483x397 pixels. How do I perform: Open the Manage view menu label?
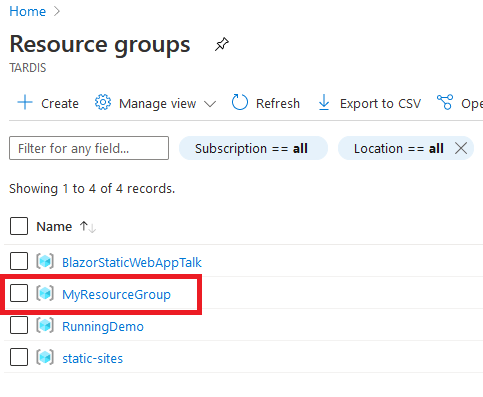point(158,104)
